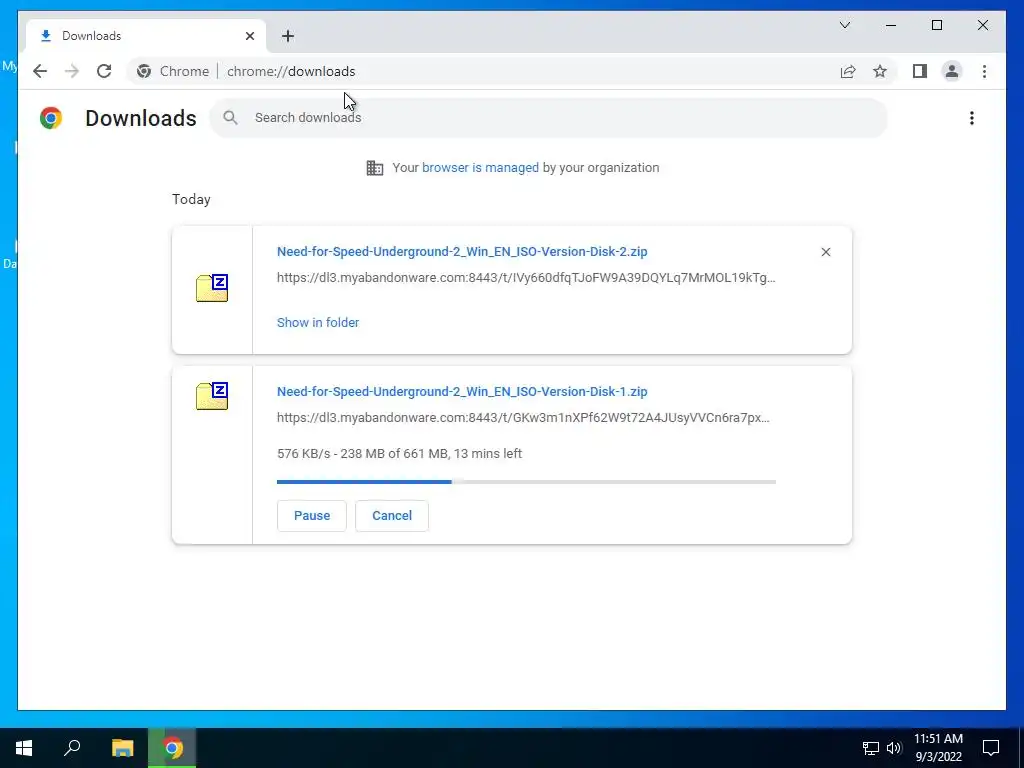The image size is (1024, 768).
Task: Show the Disk-2 file in its folder
Action: pos(318,323)
